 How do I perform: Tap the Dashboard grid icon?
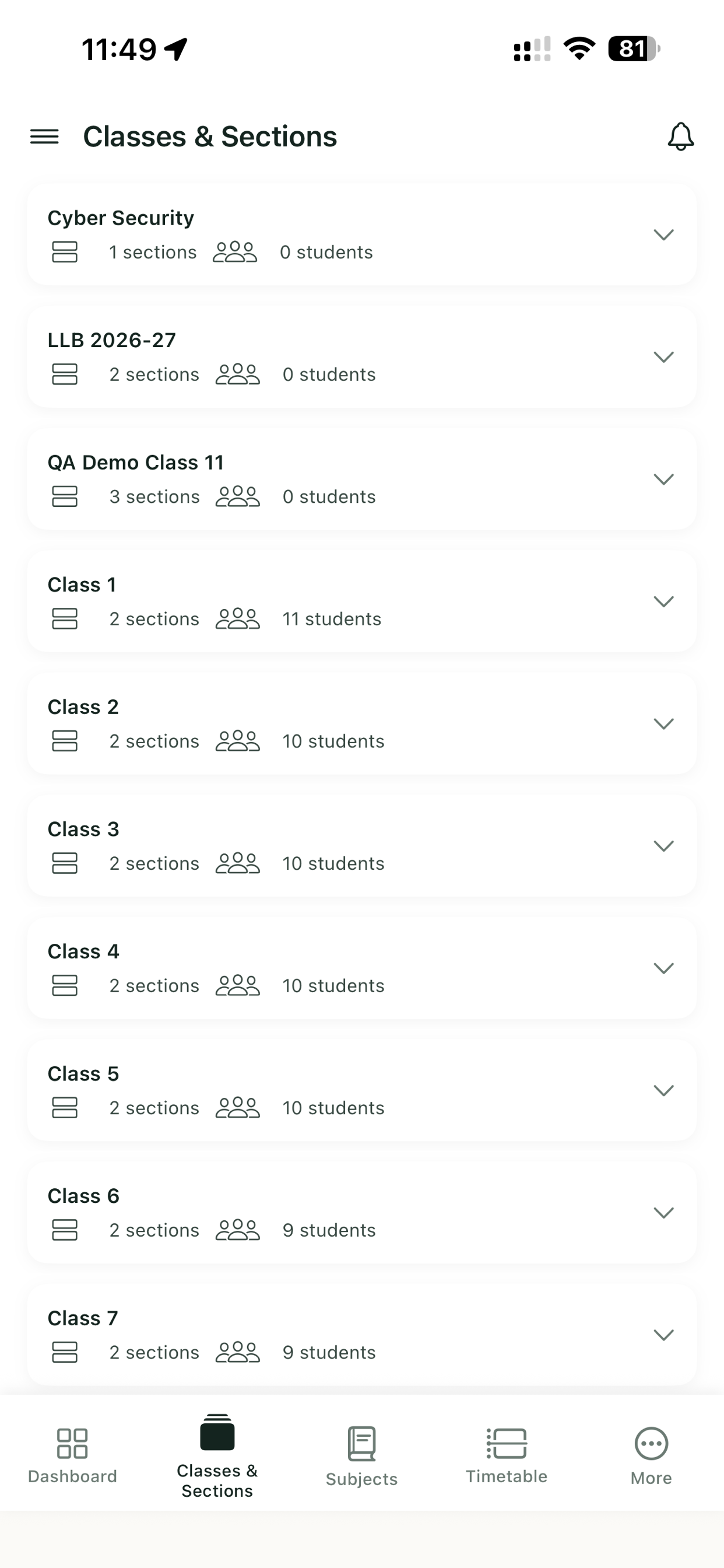[72, 1443]
